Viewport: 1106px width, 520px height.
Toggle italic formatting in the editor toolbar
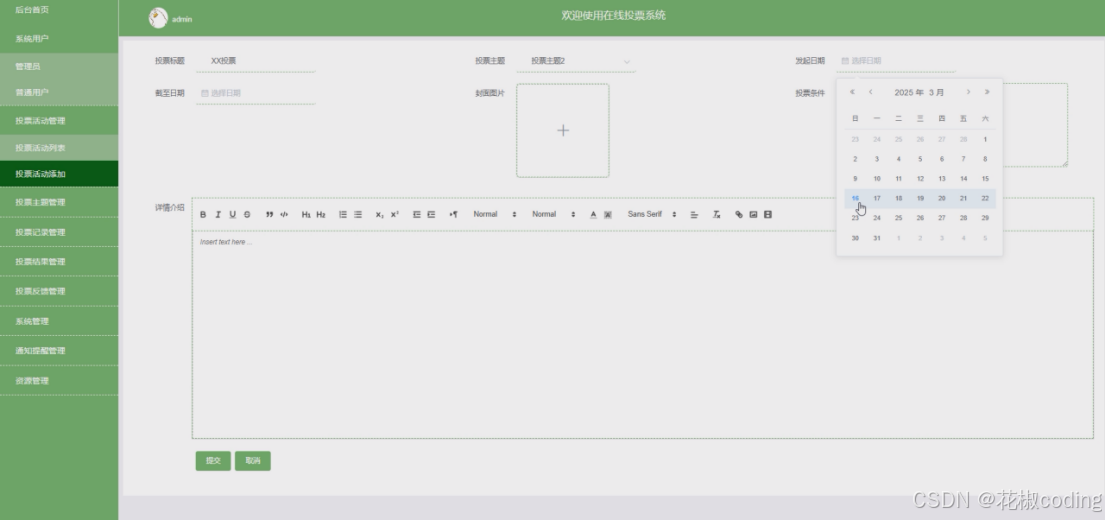(x=218, y=214)
